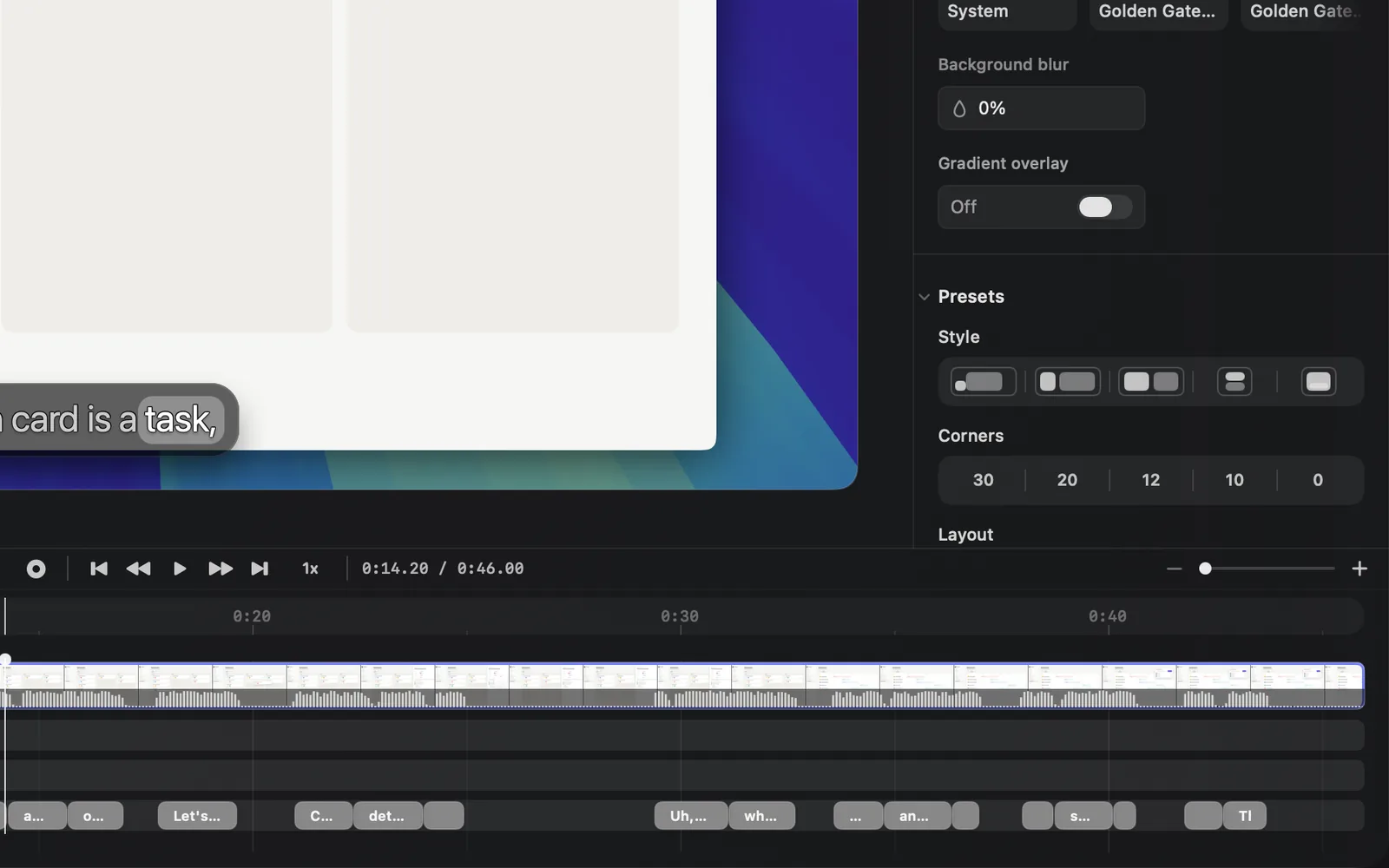Click the 0:30 mark on the timeline ruler
The image size is (1389, 868).
680,616
